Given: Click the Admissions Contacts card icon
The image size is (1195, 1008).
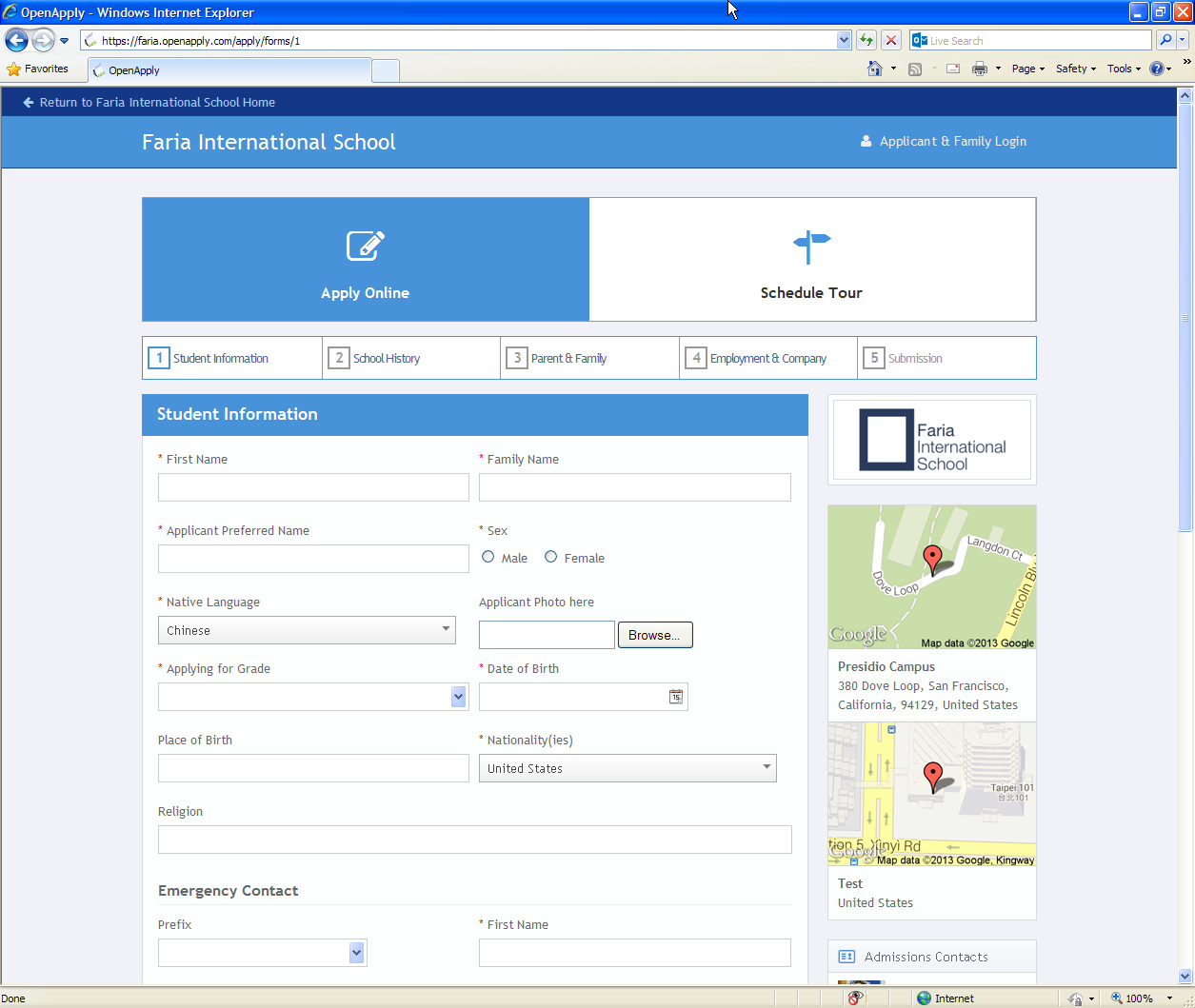Looking at the screenshot, I should click(x=846, y=957).
